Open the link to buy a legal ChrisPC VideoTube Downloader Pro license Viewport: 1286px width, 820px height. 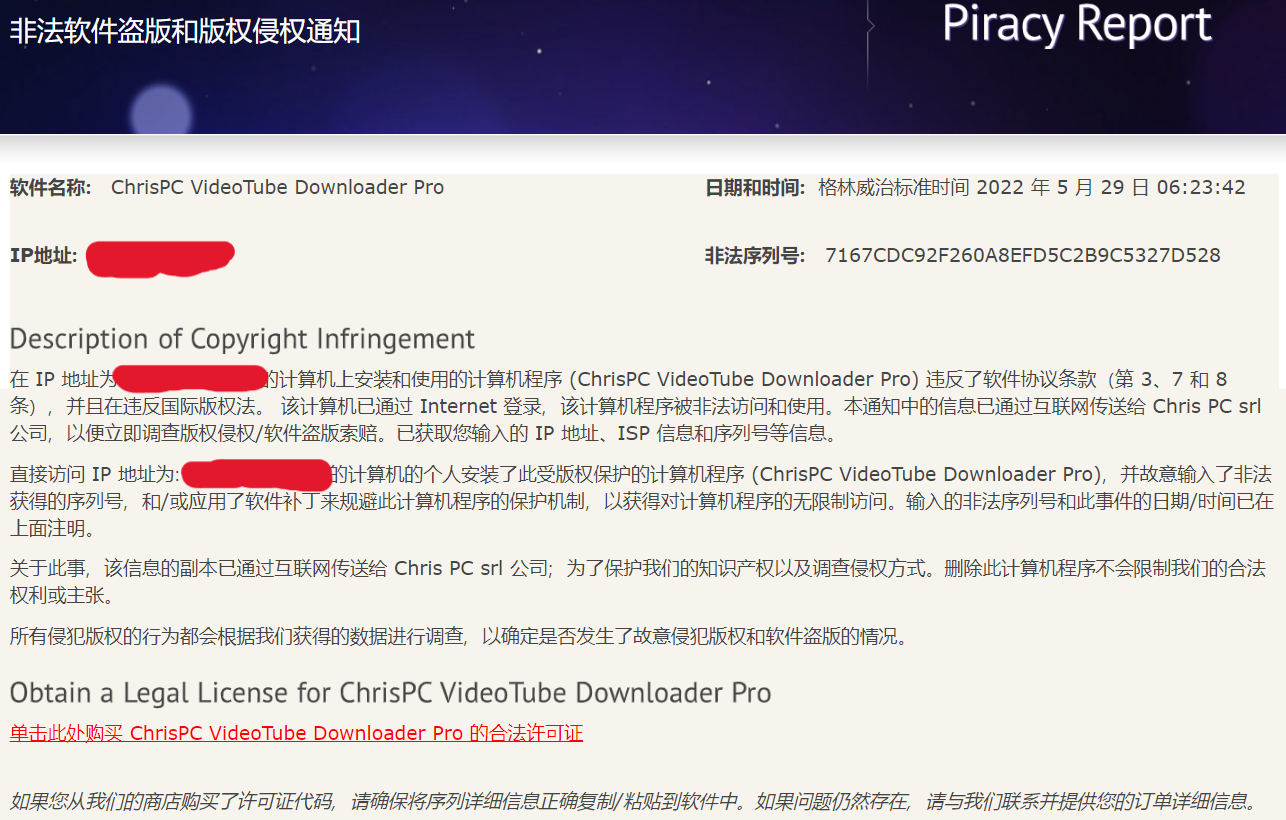click(296, 733)
